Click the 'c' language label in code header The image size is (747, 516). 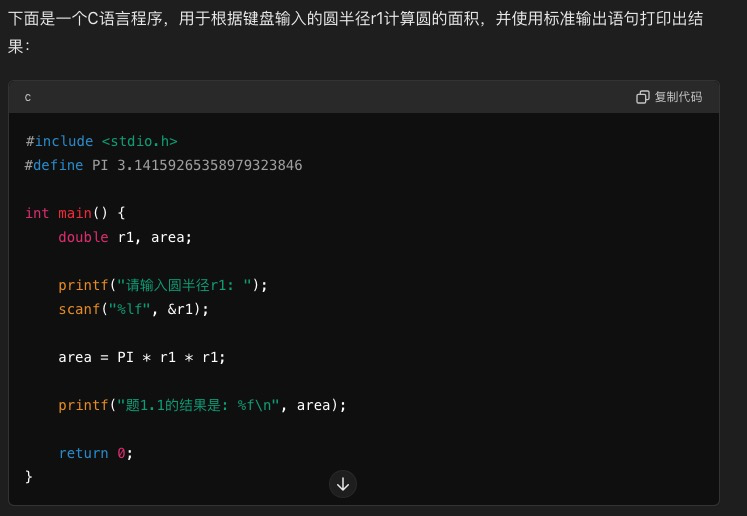(x=28, y=97)
